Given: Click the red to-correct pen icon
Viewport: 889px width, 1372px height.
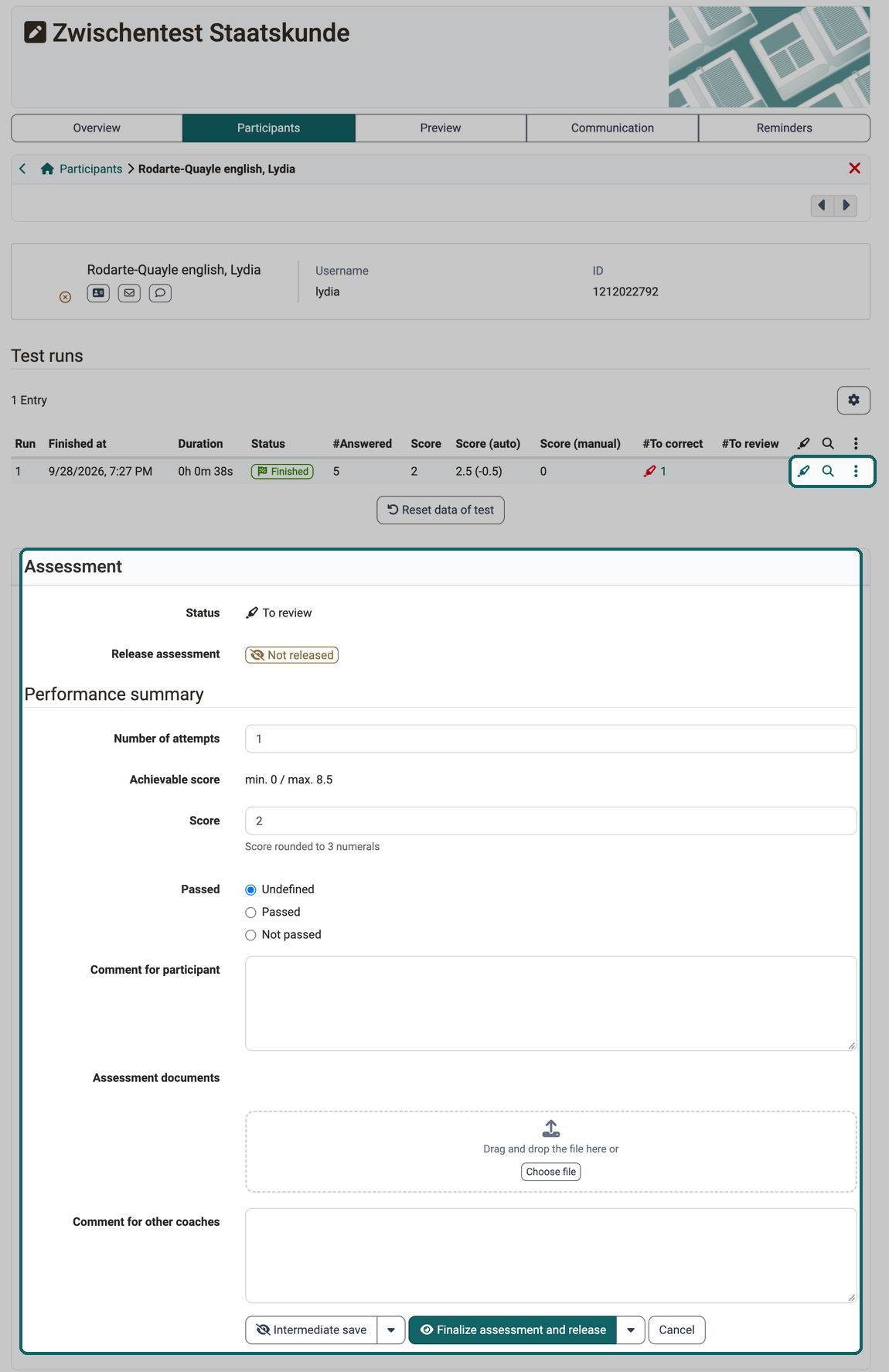Looking at the screenshot, I should pyautogui.click(x=649, y=471).
